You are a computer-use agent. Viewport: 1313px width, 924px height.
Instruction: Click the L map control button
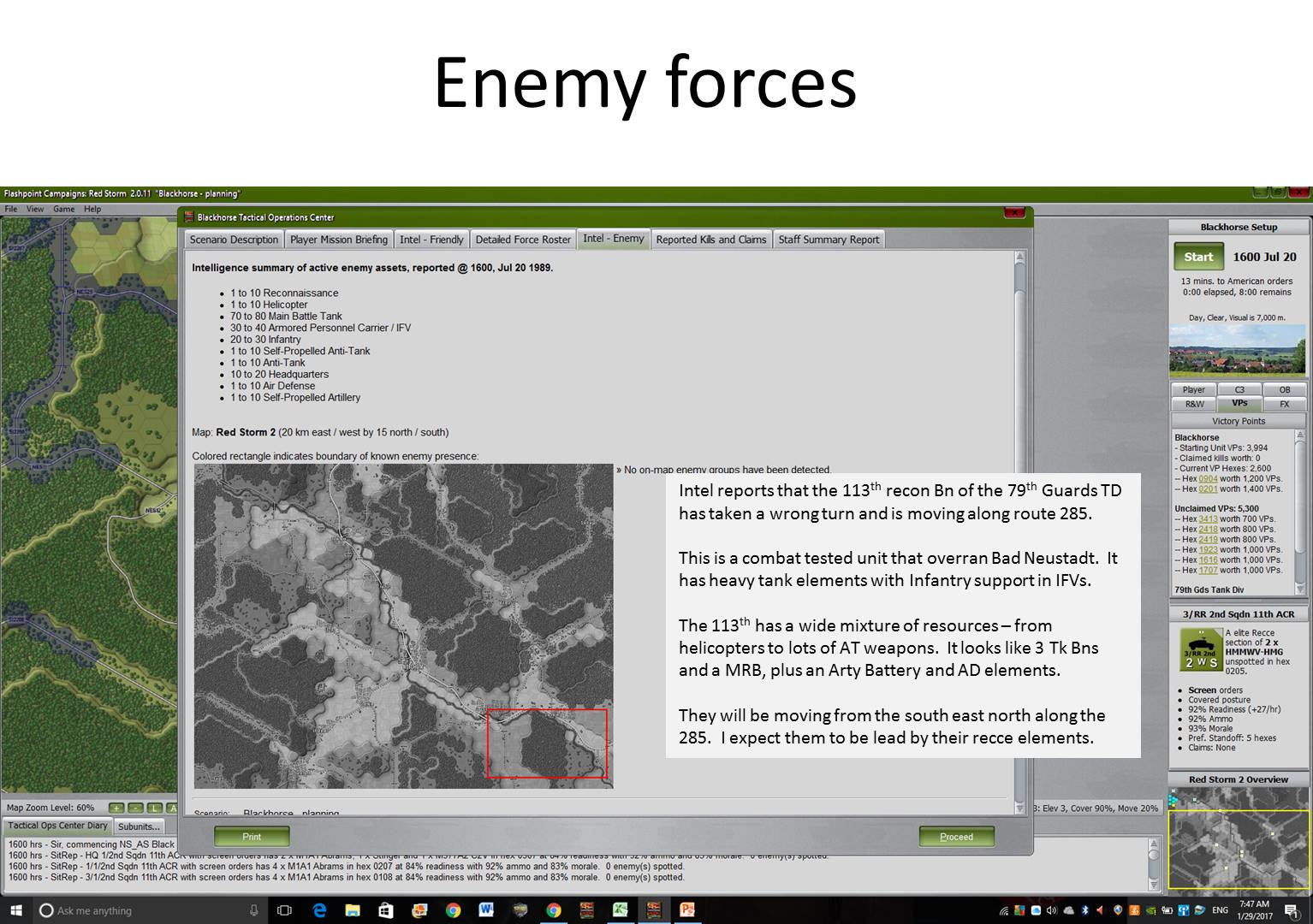pyautogui.click(x=155, y=808)
